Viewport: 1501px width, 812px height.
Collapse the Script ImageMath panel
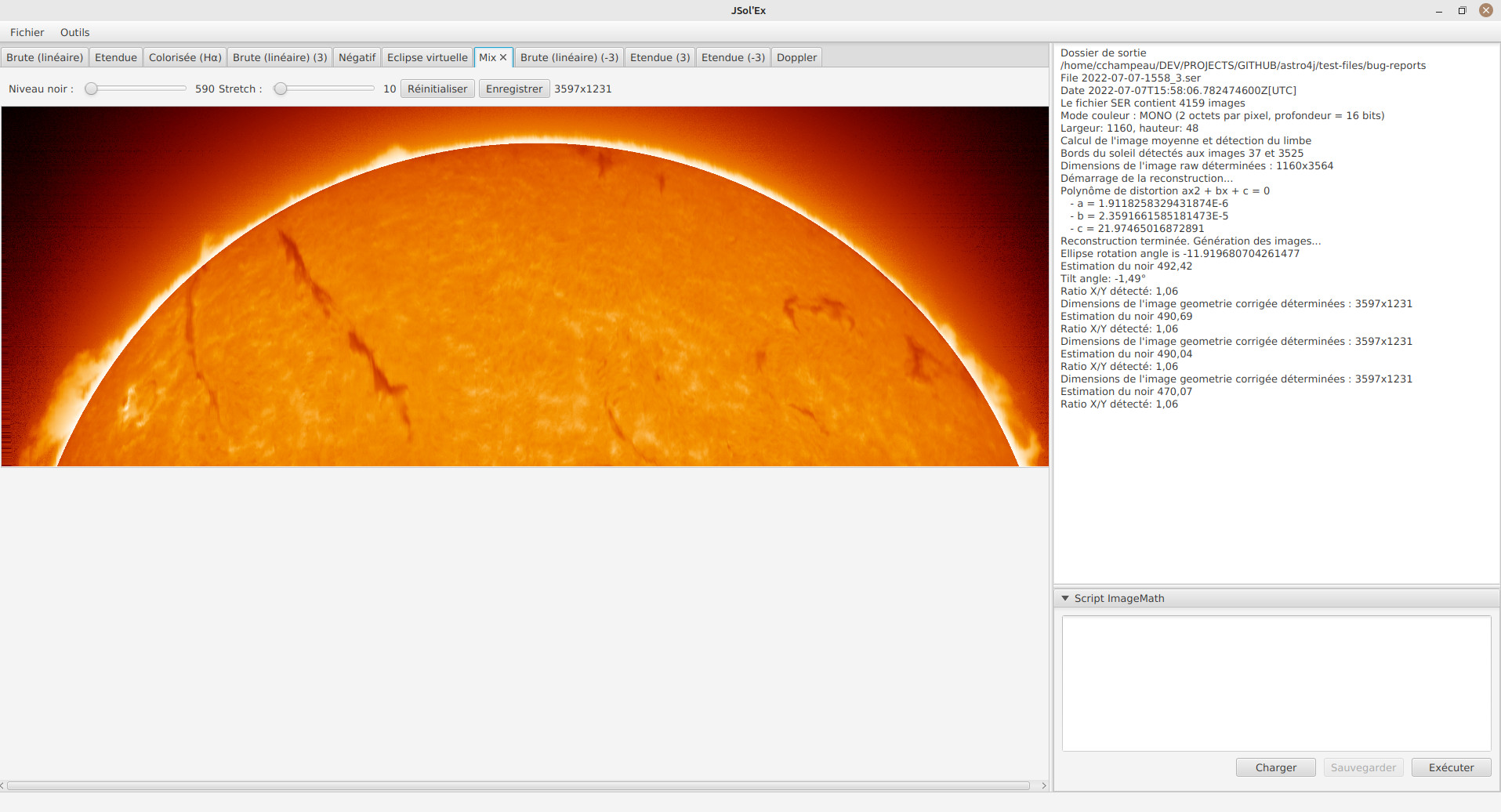[1065, 598]
